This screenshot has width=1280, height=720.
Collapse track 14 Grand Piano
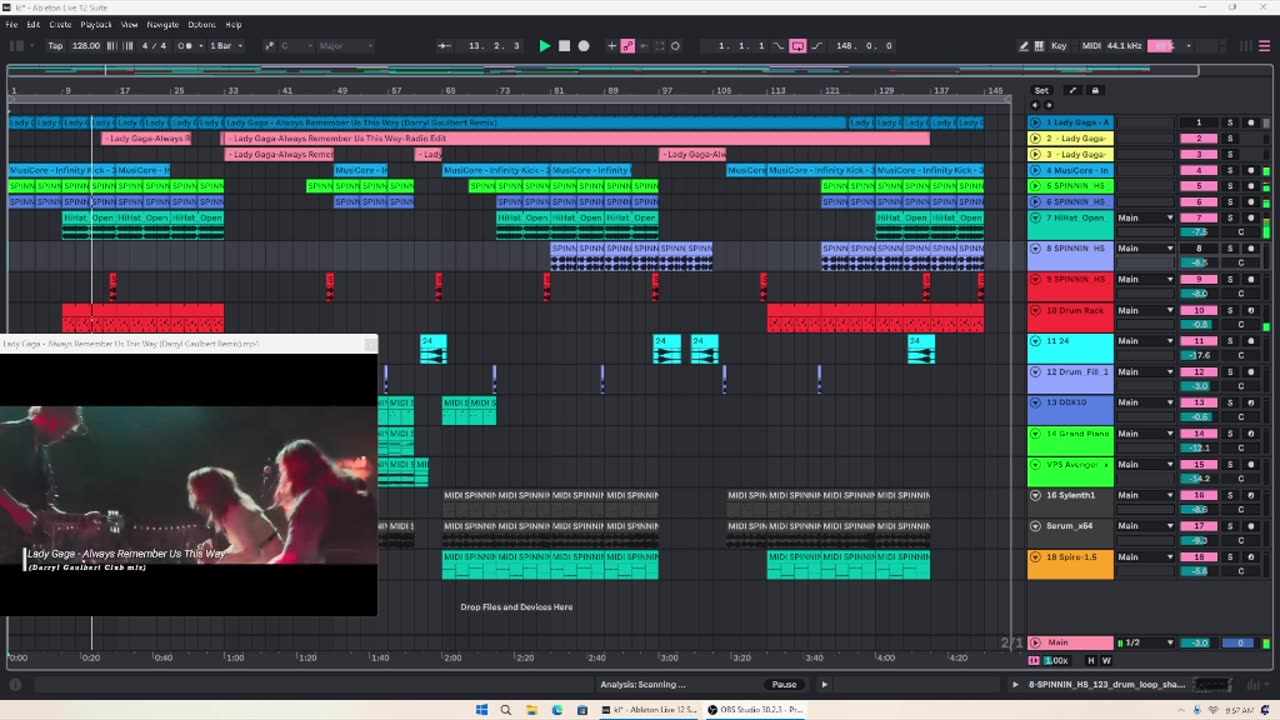click(1036, 434)
